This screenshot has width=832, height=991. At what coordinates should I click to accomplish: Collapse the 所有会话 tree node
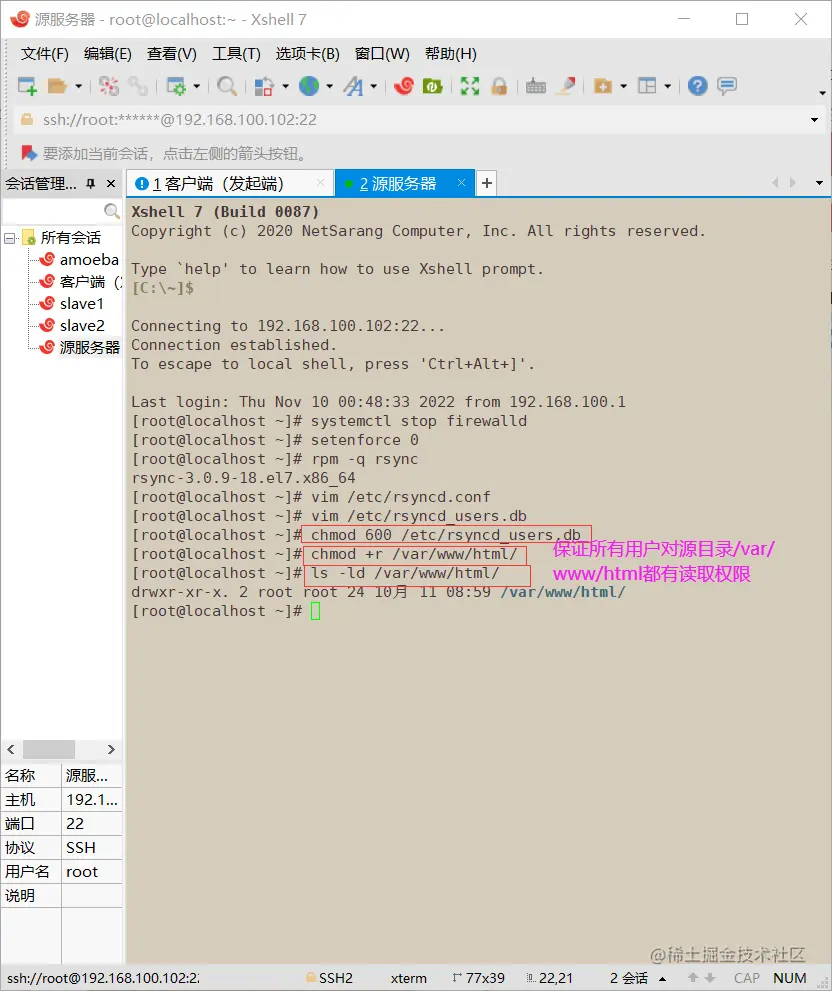tap(9, 238)
